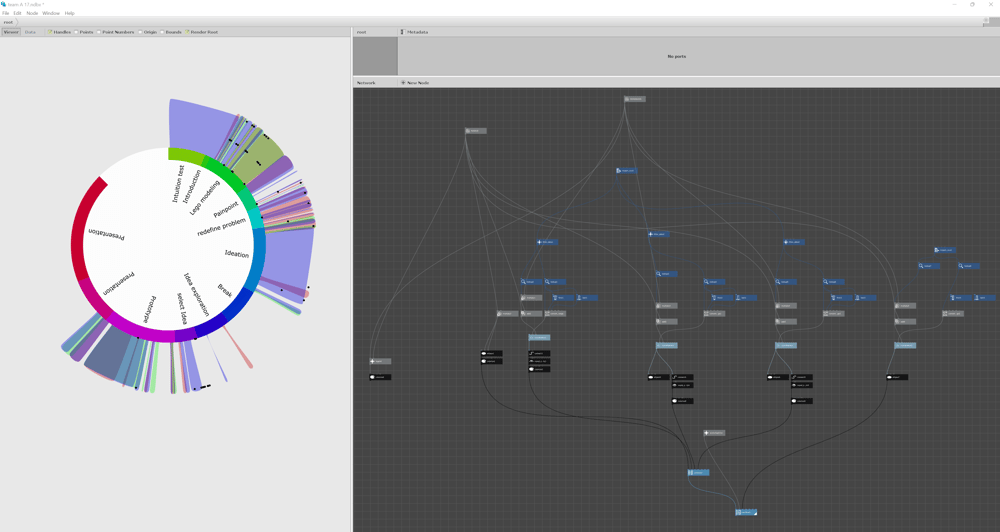The height and width of the screenshot is (532, 1000).
Task: Open the Help menu
Action: tap(70, 13)
